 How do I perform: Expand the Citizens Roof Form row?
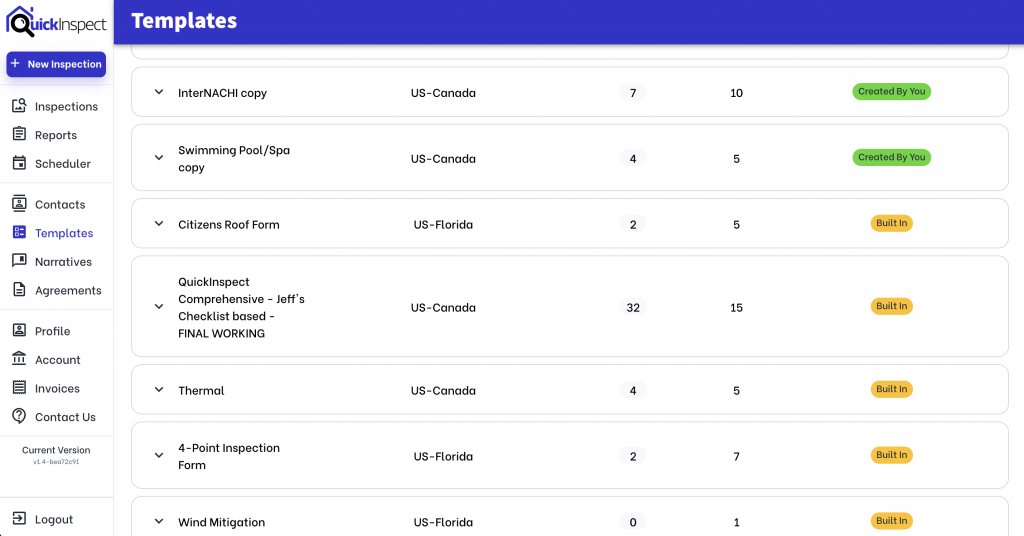click(158, 224)
